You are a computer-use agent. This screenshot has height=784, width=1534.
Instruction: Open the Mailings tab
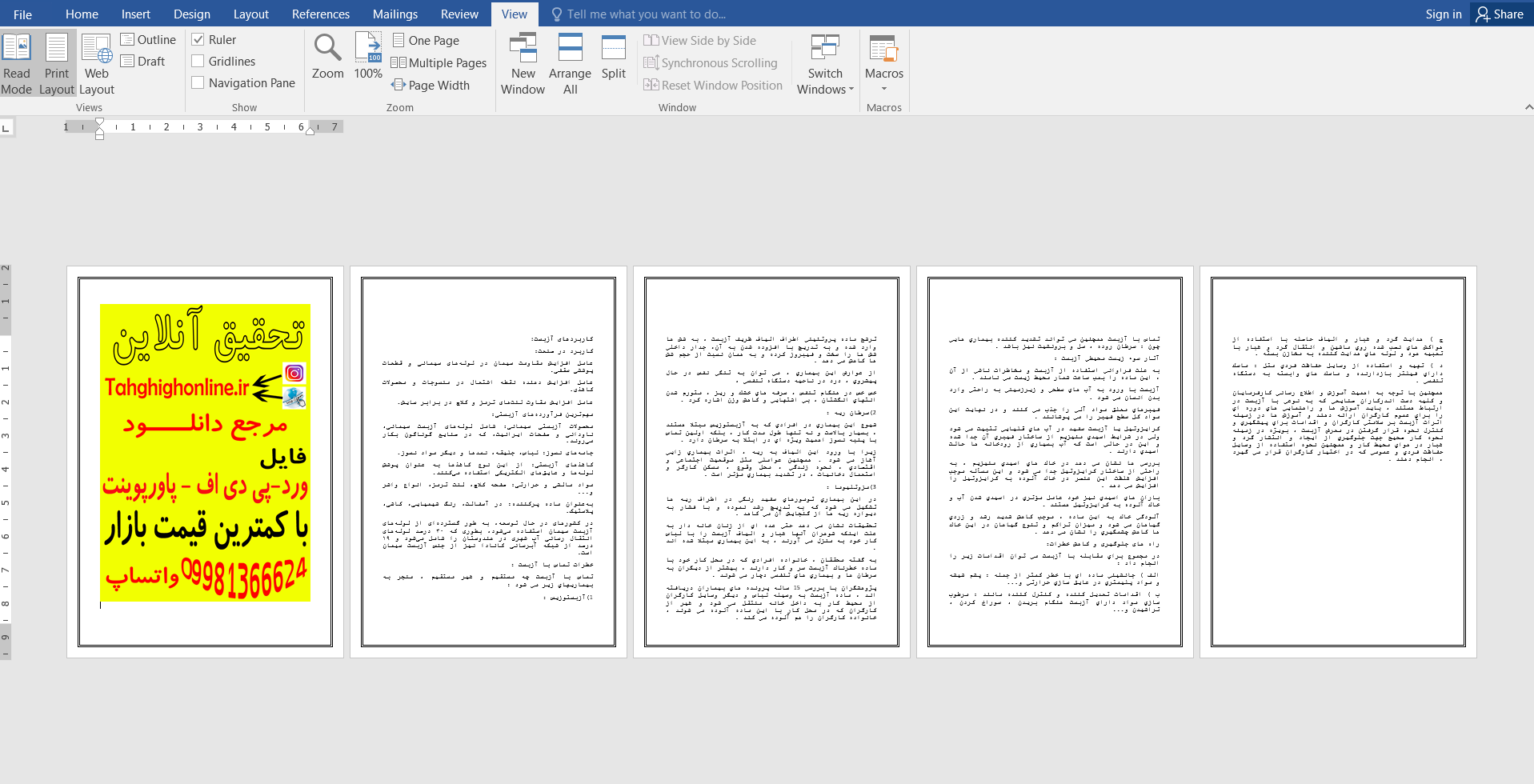(x=395, y=14)
